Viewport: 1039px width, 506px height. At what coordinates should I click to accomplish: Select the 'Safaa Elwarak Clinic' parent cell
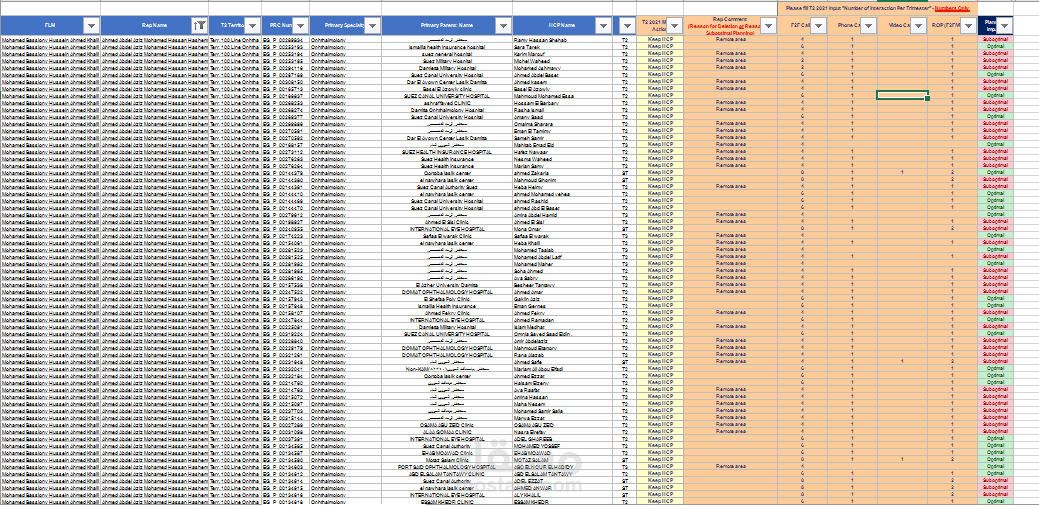(447, 236)
